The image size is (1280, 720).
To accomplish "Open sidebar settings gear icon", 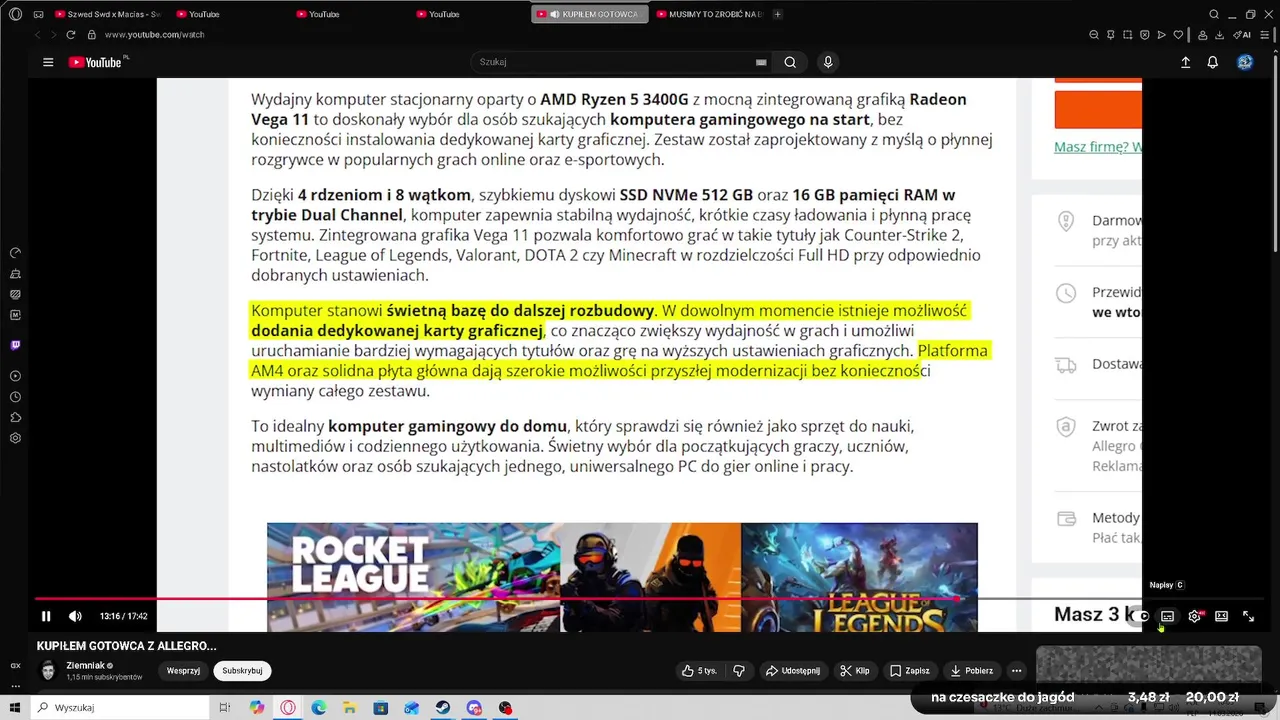I will [15, 438].
